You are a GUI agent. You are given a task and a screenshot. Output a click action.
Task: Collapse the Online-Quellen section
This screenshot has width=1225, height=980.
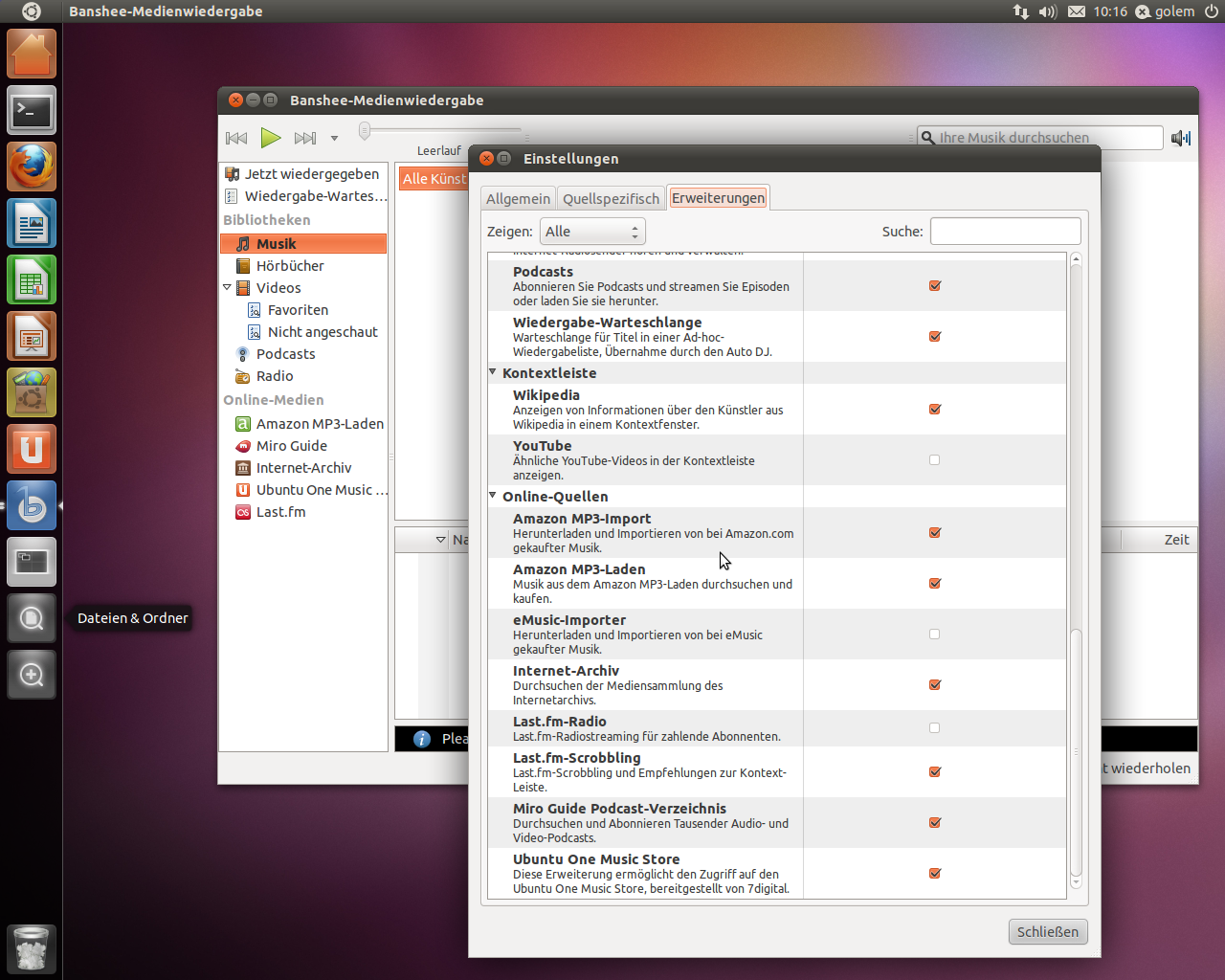(492, 496)
